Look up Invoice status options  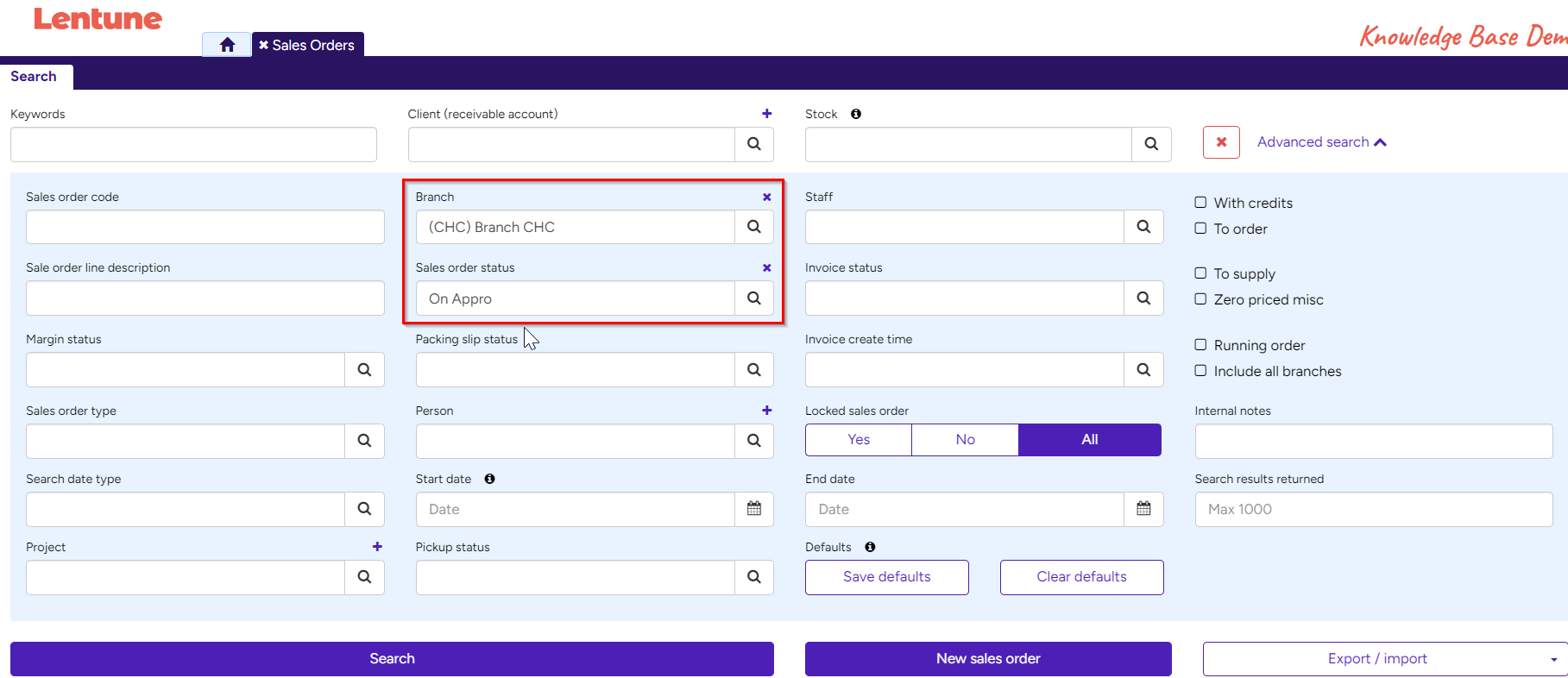[1143, 298]
